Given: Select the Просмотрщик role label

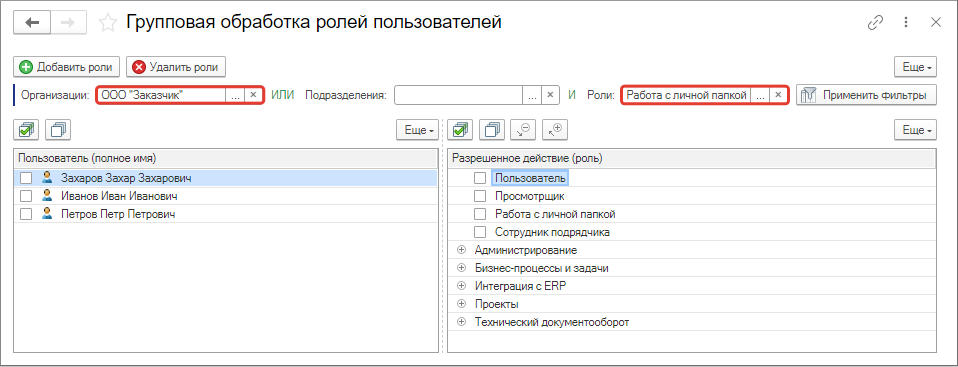Looking at the screenshot, I should pos(530,197).
